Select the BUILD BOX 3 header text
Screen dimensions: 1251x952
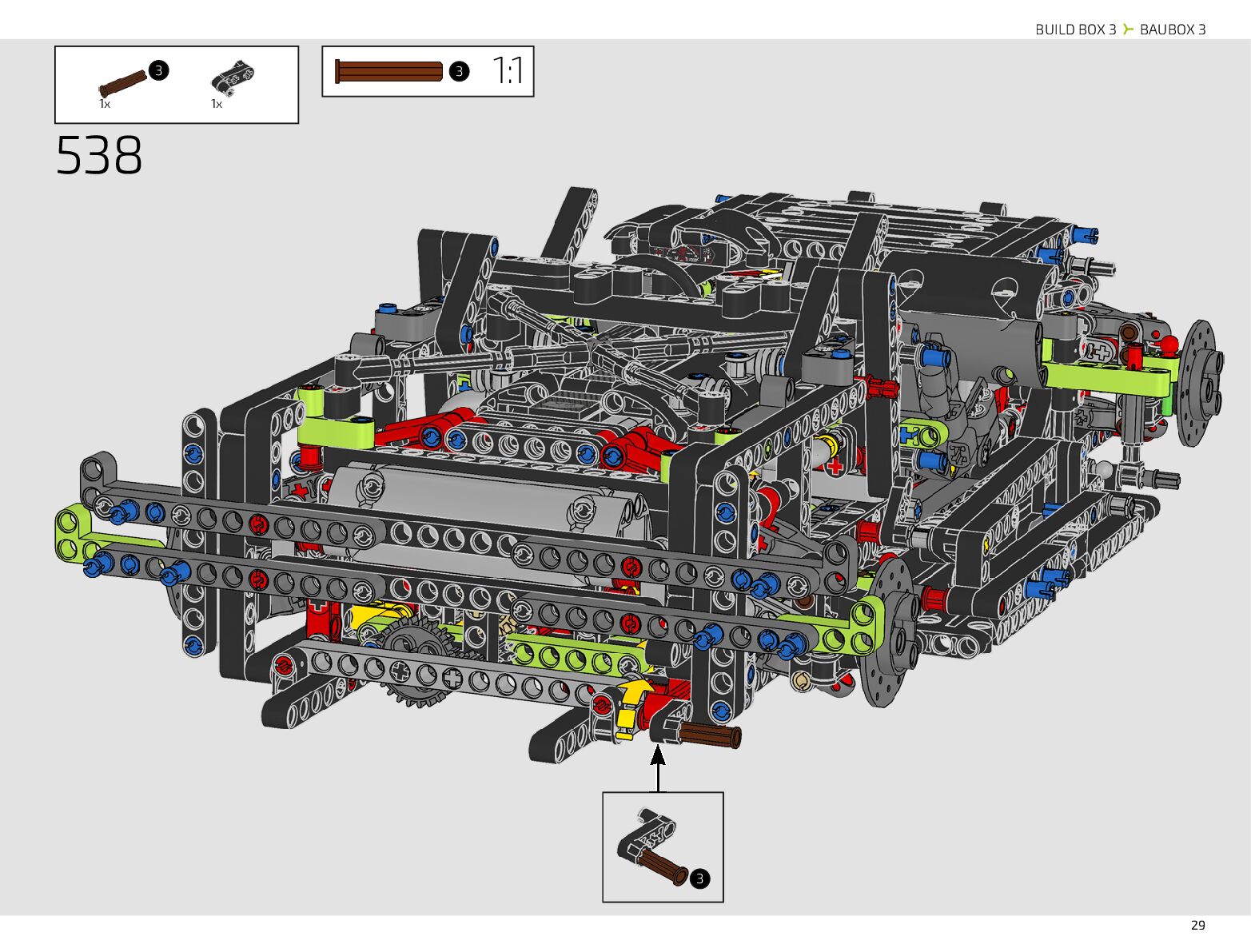click(1075, 30)
